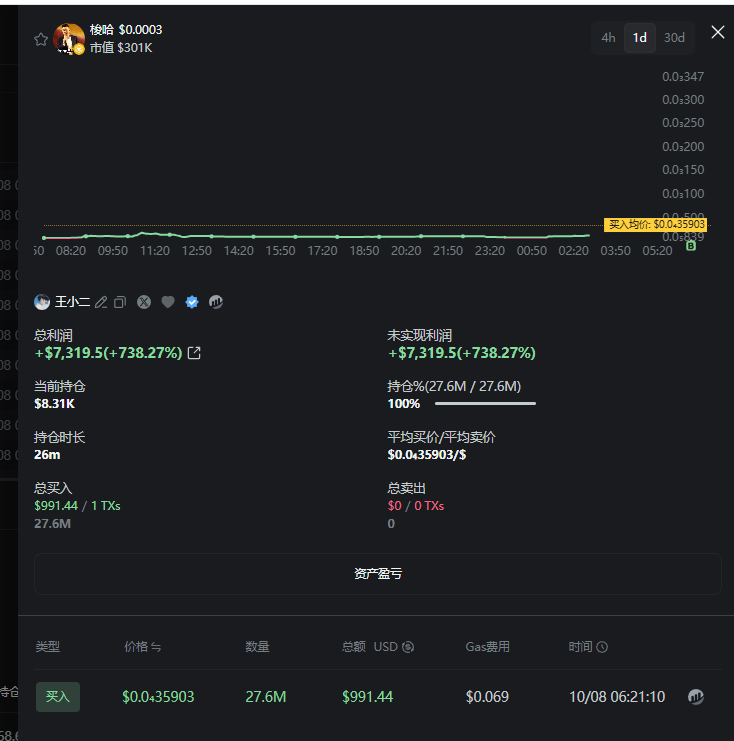Toggle time format clock icon in 时间 header
Image resolution: width=734 pixels, height=741 pixels.
click(x=602, y=647)
